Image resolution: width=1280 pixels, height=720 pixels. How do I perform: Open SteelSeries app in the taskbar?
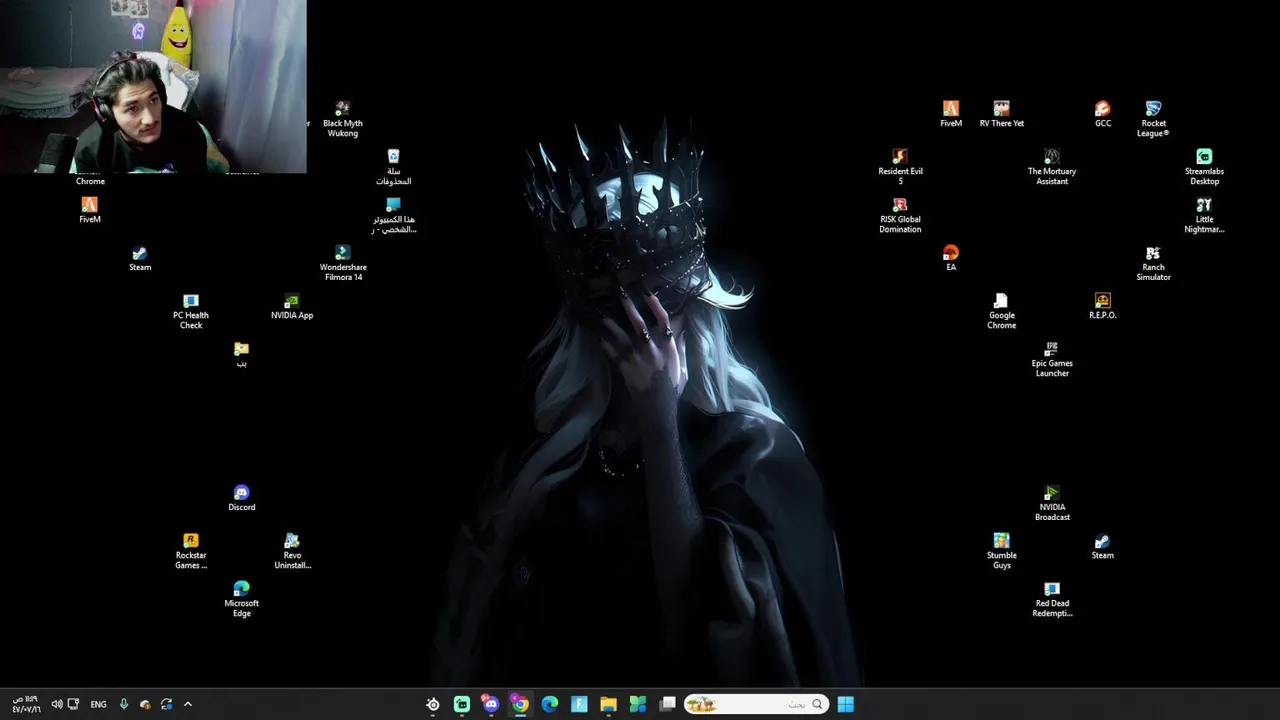[x=433, y=704]
